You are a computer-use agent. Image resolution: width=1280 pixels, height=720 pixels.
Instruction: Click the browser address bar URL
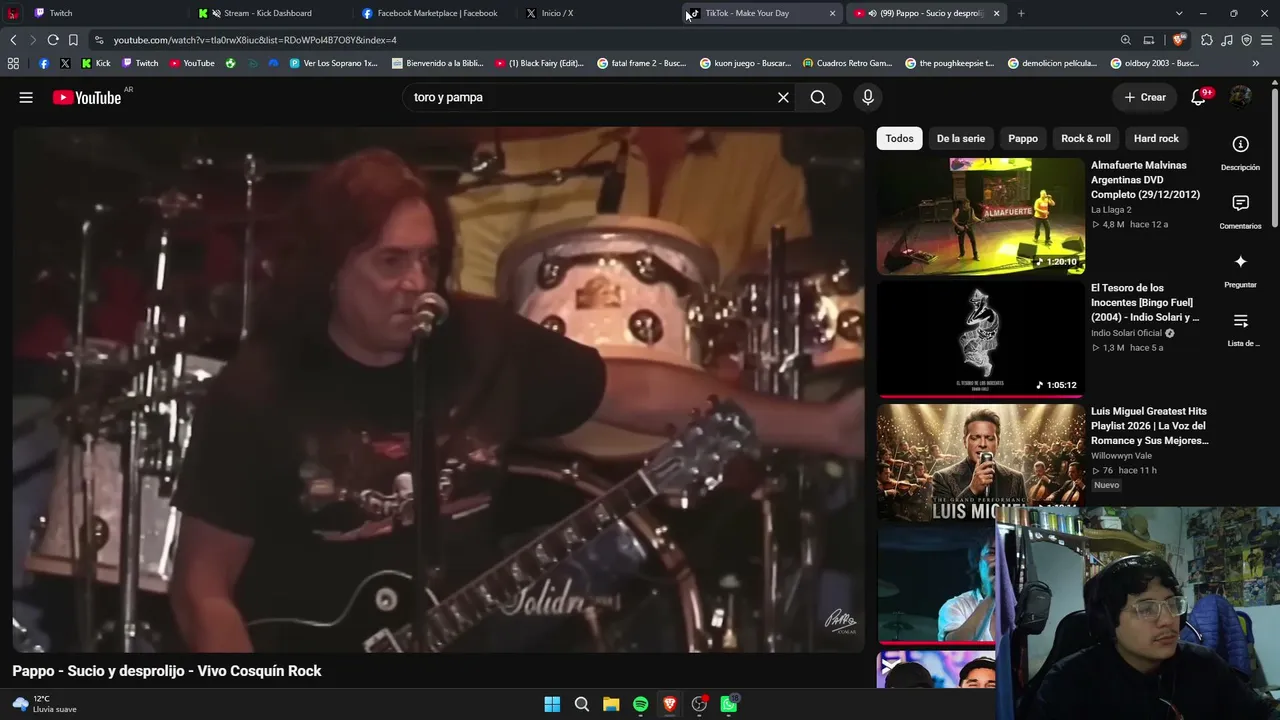click(255, 40)
